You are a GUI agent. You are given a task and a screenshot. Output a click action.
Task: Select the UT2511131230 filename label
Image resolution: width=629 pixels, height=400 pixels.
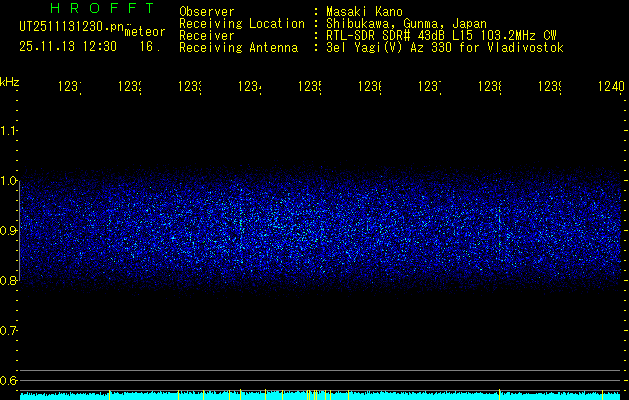tap(68, 27)
